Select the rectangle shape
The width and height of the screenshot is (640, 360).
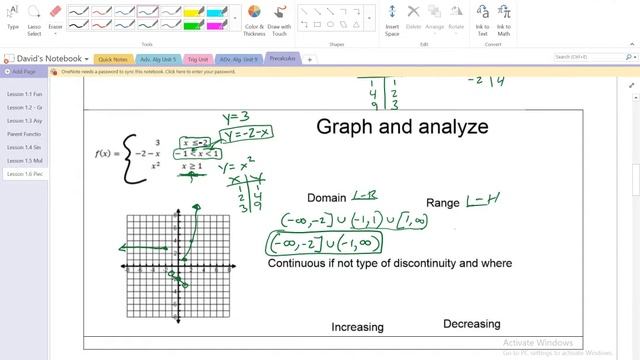(x=317, y=25)
